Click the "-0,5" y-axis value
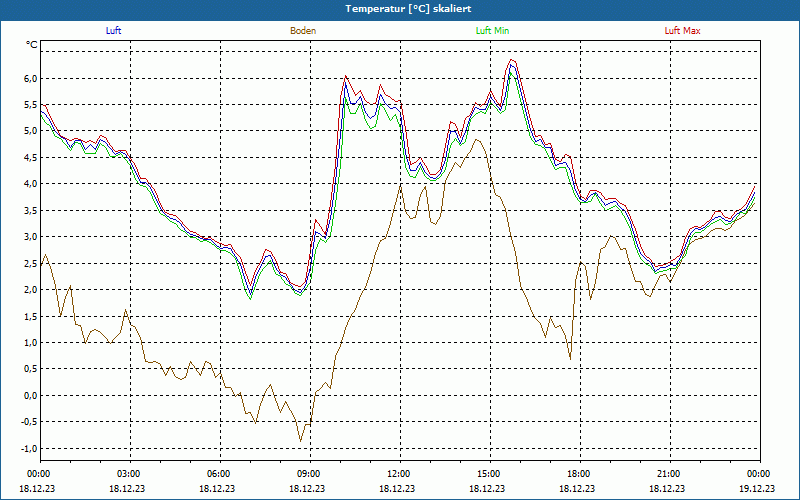The height and width of the screenshot is (500, 800). coord(30,422)
